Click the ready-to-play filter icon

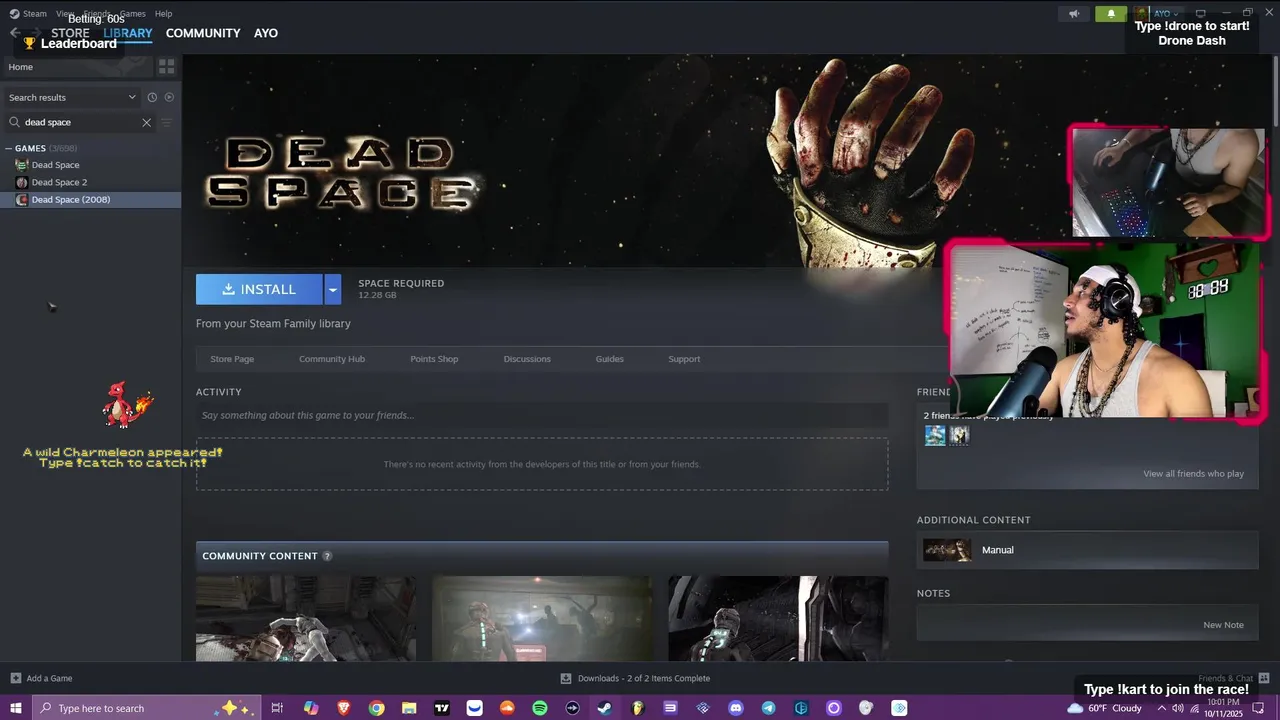(169, 97)
